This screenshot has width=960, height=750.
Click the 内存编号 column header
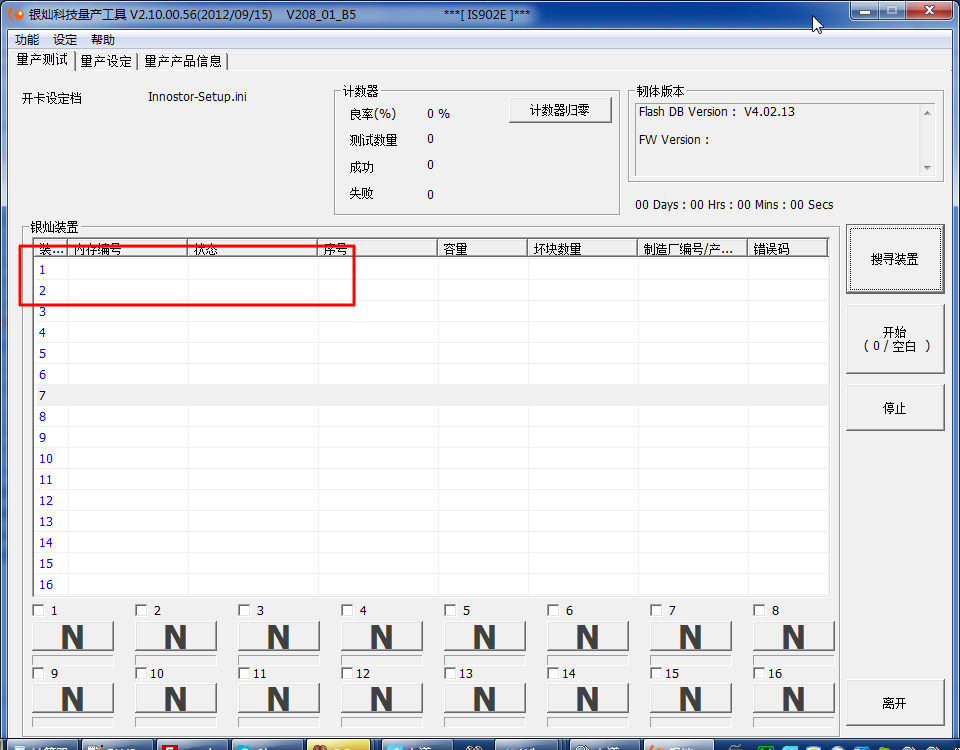pyautogui.click(x=127, y=249)
